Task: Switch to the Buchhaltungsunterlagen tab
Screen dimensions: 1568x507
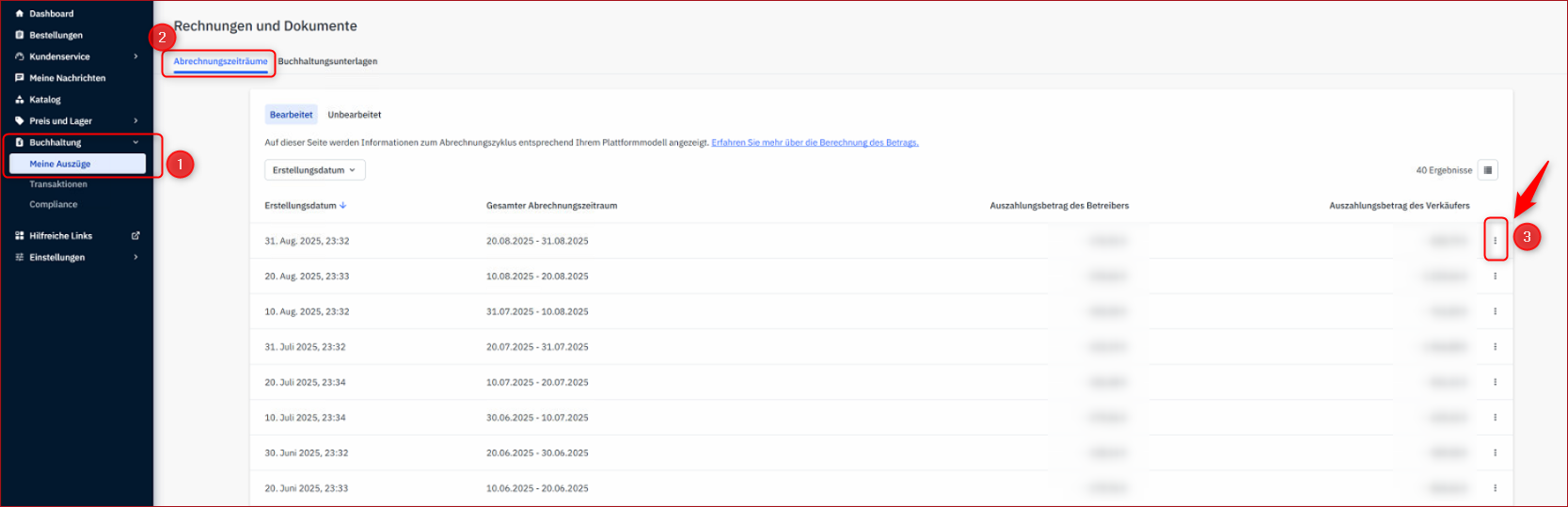Action: [x=327, y=62]
